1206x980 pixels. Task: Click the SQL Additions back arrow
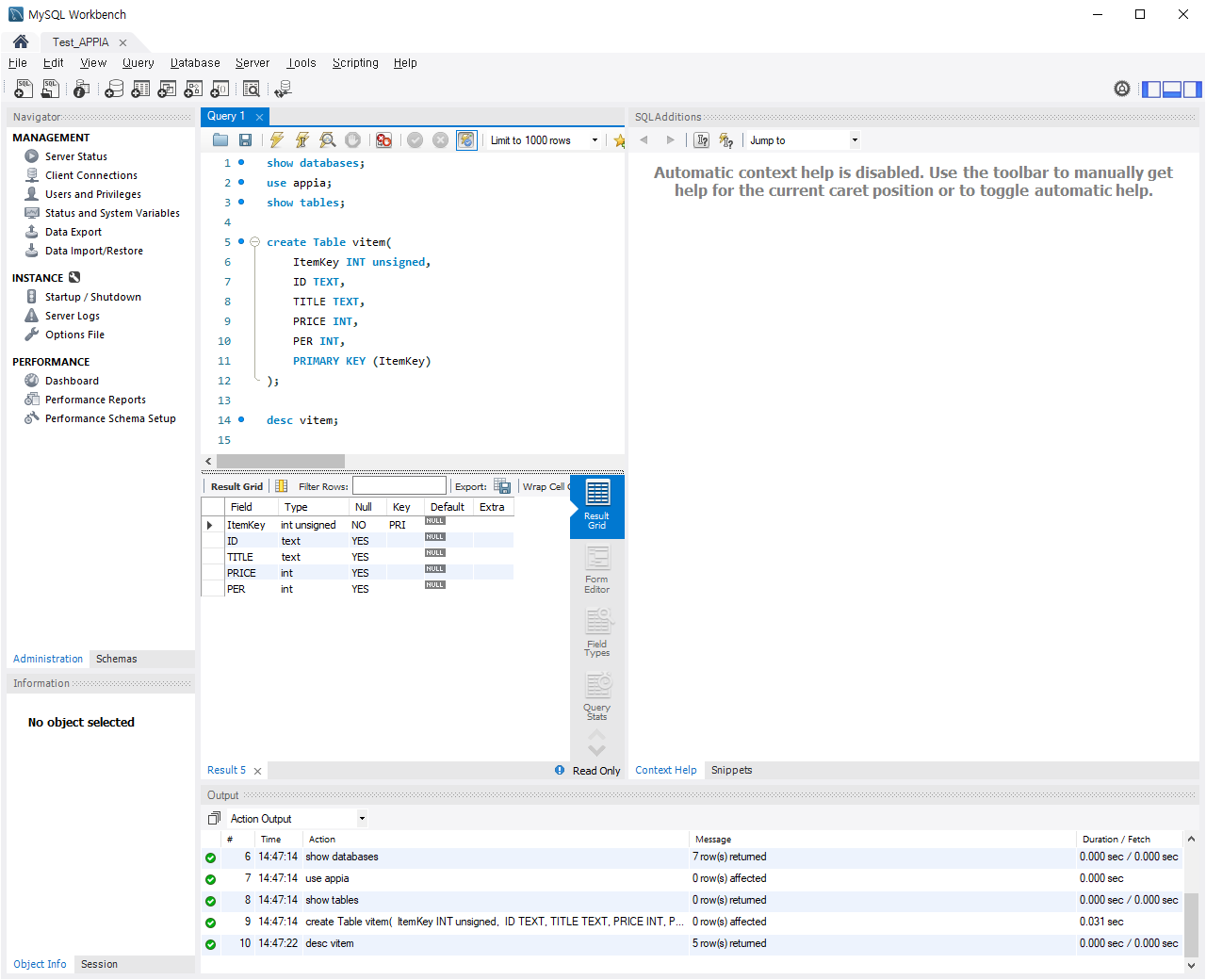pos(644,140)
